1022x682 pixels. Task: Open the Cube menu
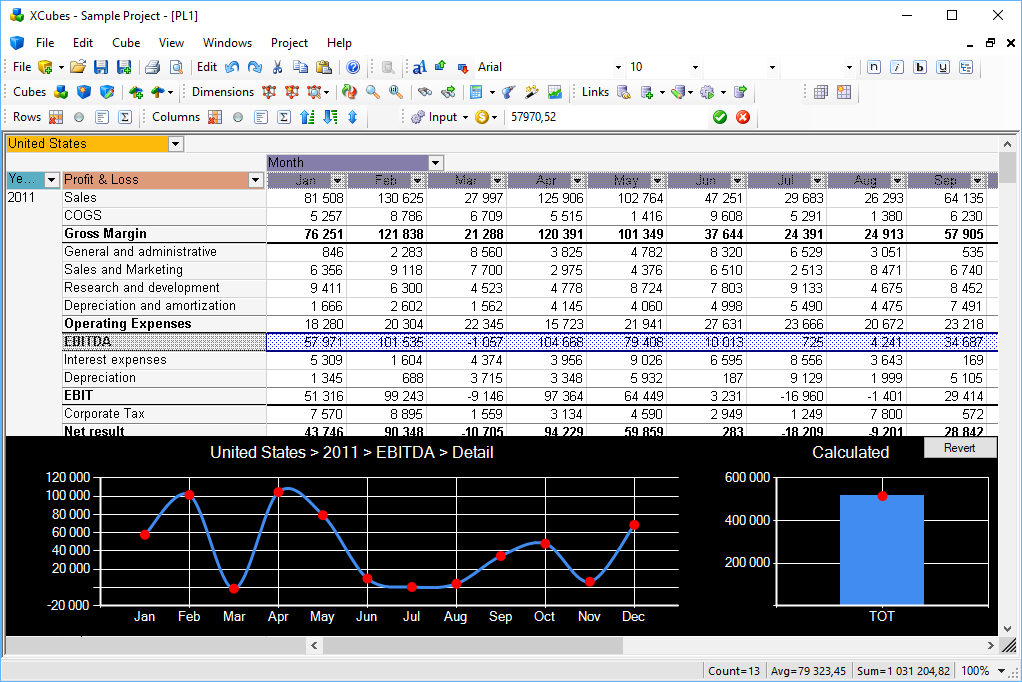pos(126,43)
